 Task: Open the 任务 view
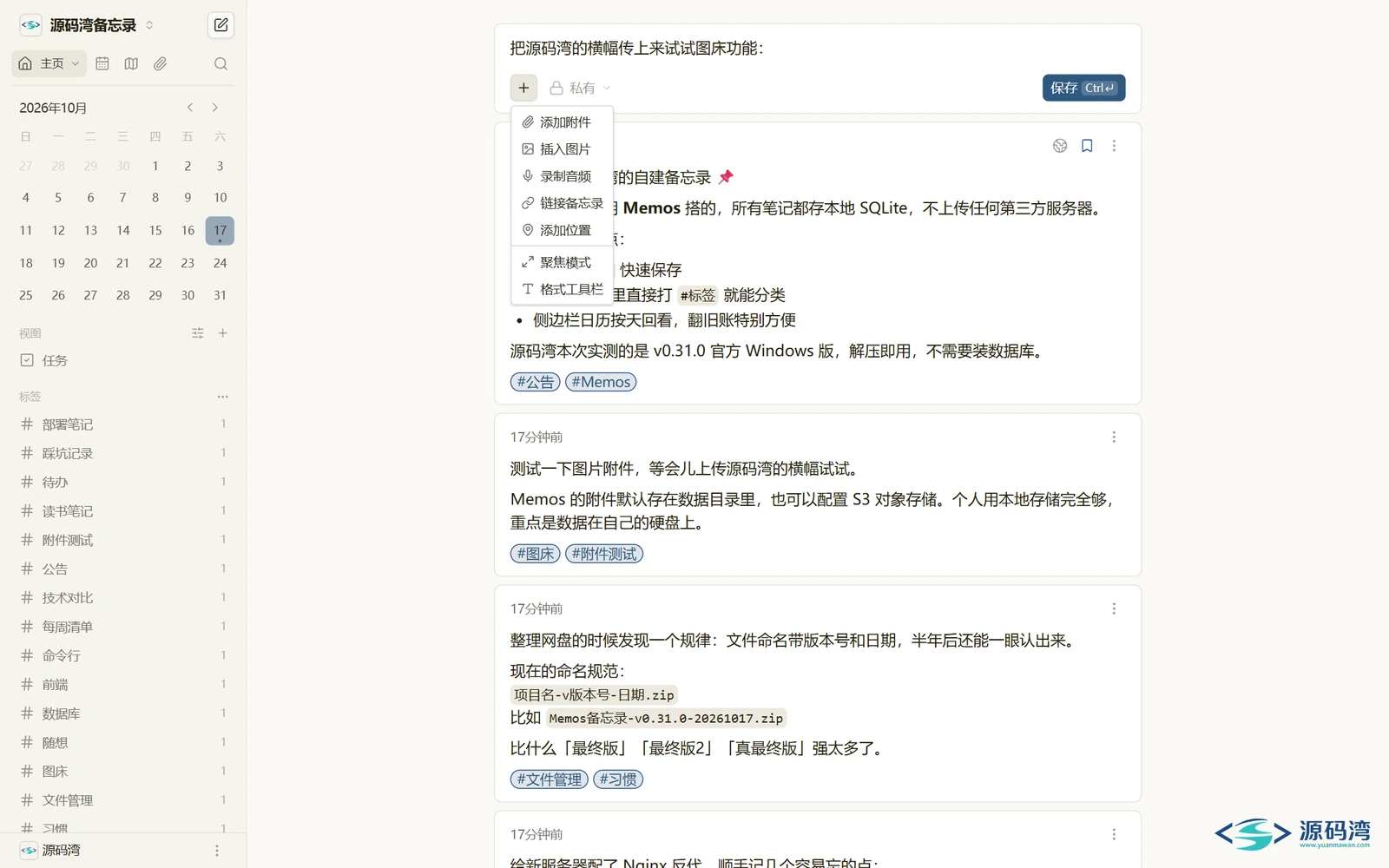coord(123,360)
